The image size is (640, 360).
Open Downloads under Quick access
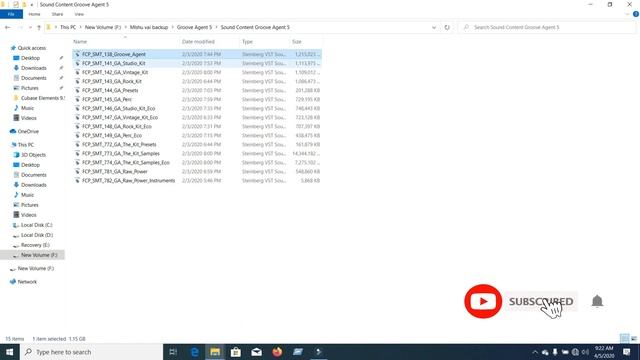coord(33,68)
